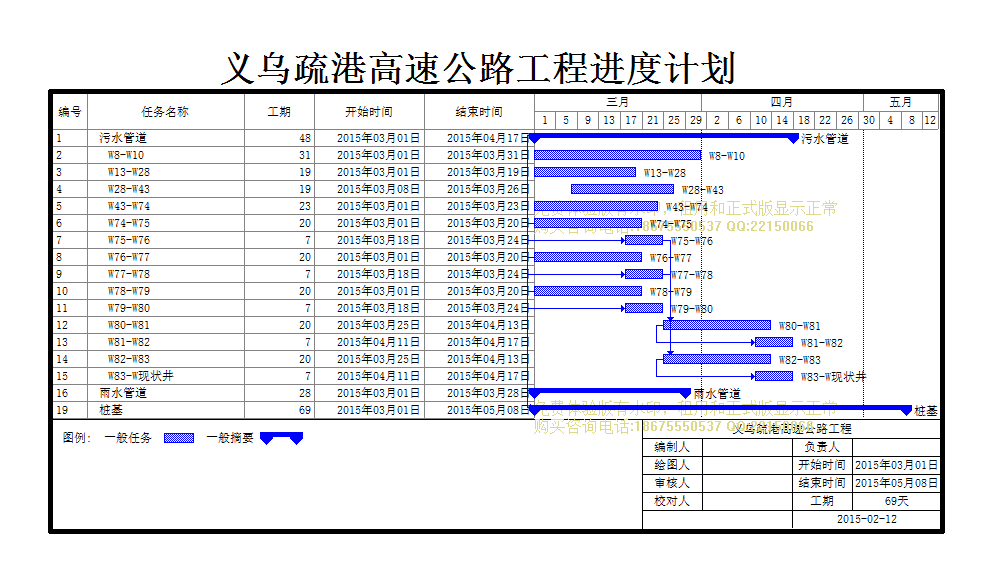Click end date 2015年03月23日 in W43-W74 row
The width and height of the screenshot is (991, 580).
click(487, 206)
